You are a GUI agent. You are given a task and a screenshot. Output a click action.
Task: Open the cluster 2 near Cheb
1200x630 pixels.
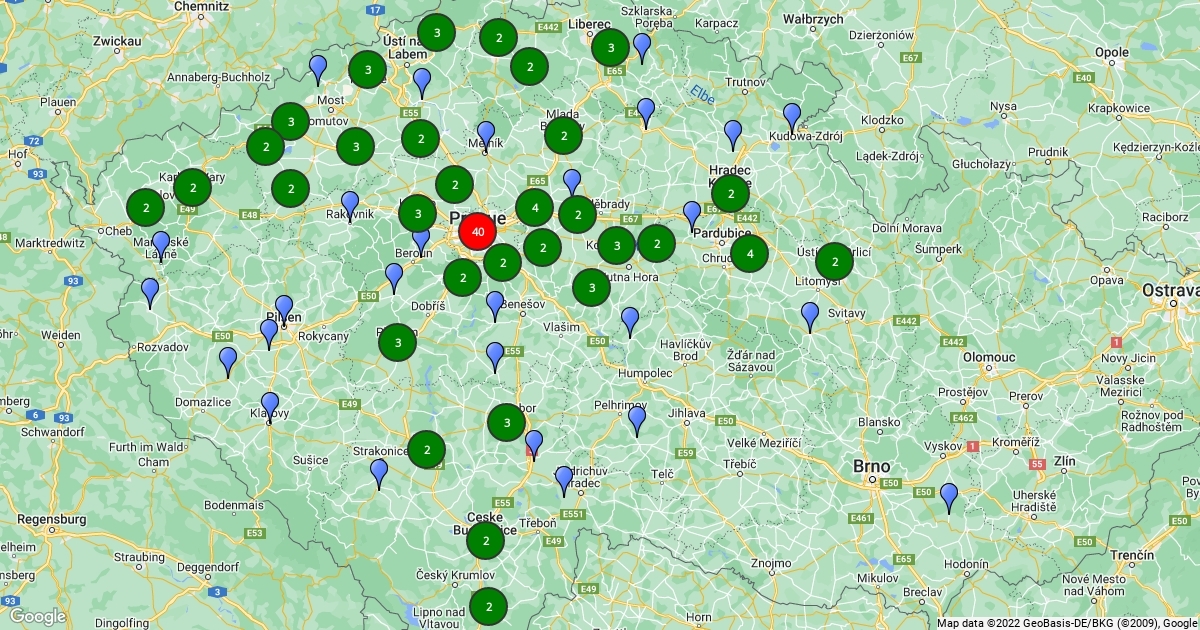tap(146, 208)
